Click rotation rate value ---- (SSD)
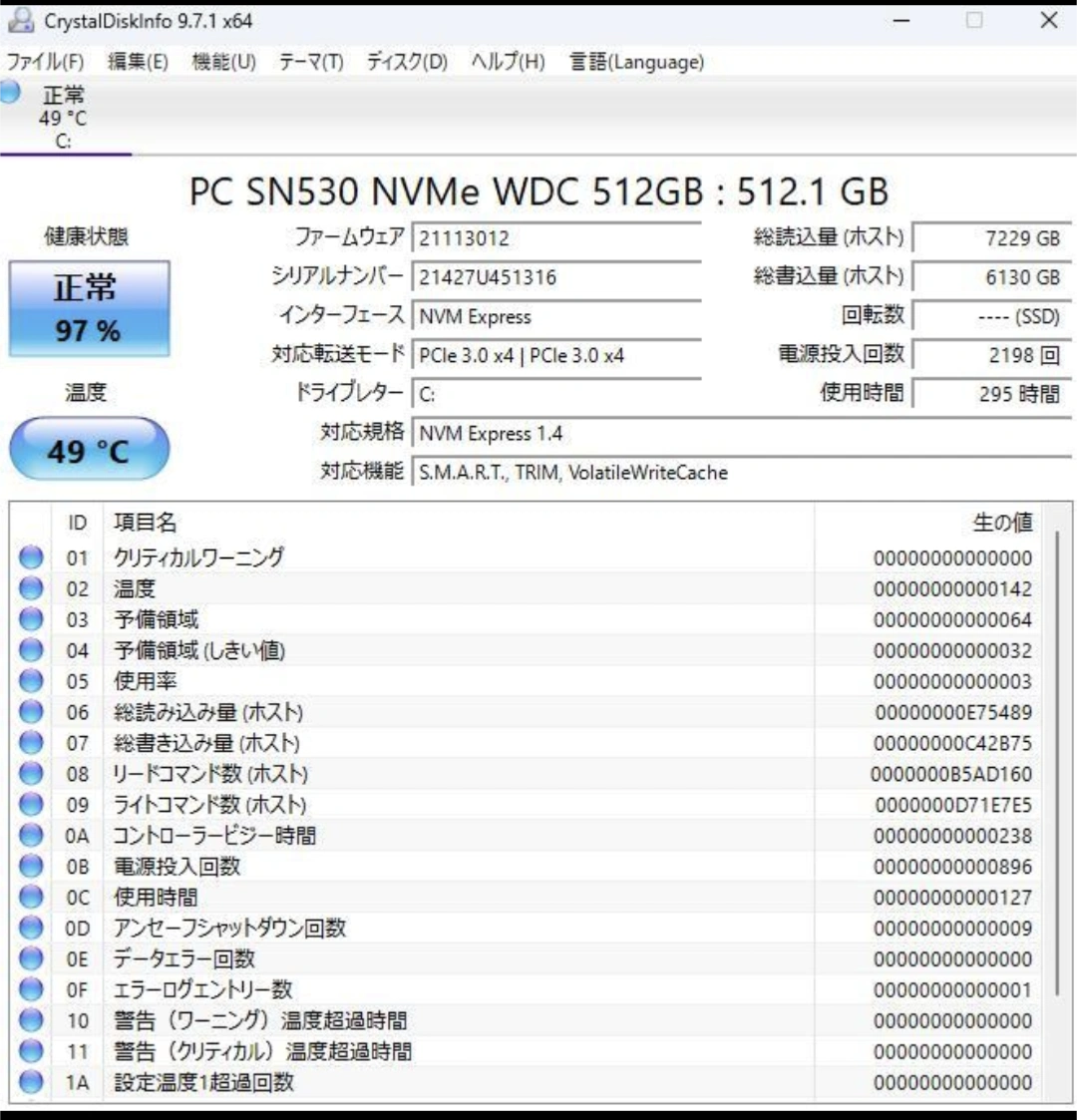Image resolution: width=1077 pixels, height=1120 pixels. 992,316
